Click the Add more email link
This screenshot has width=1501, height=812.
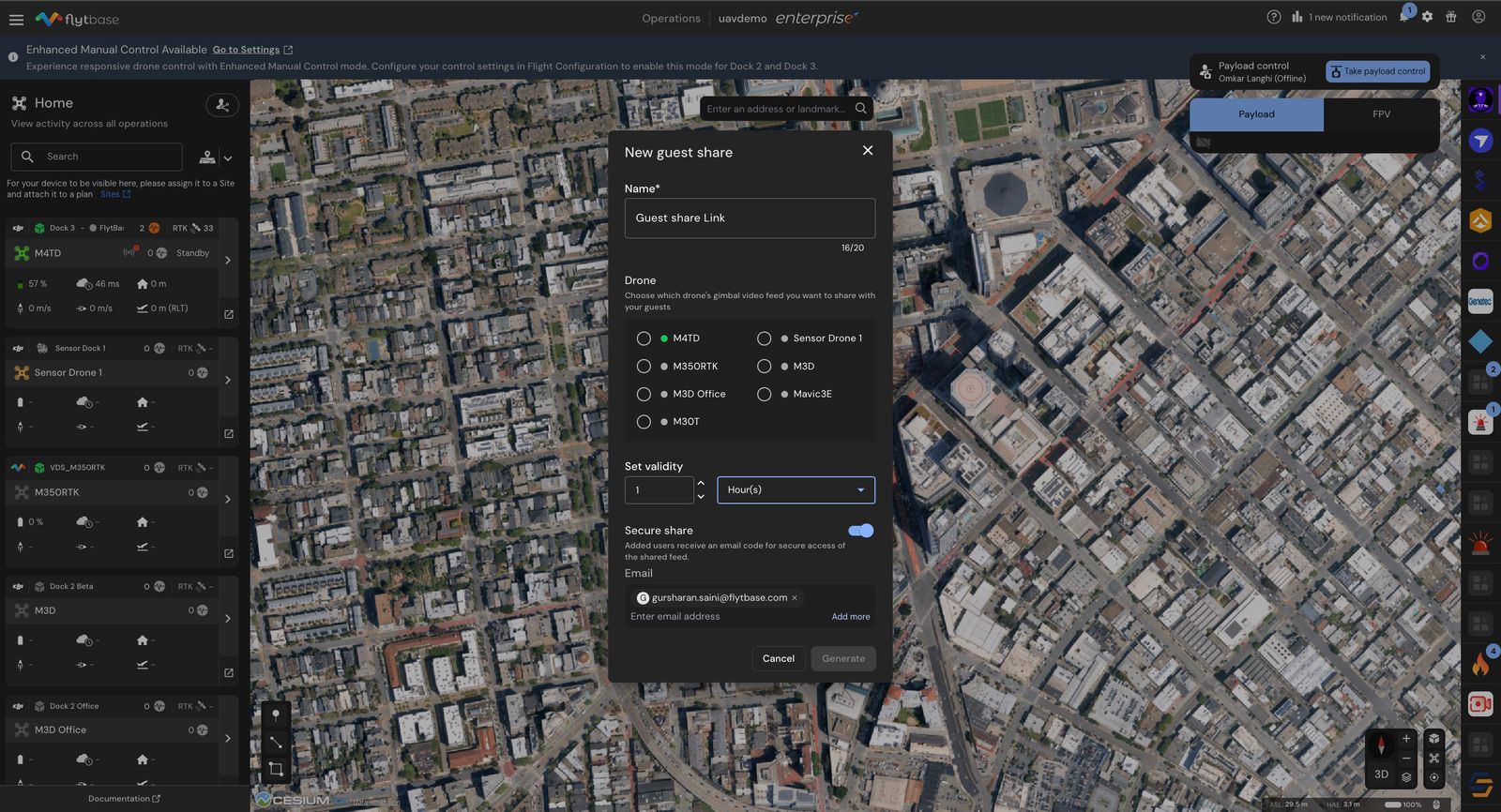pos(851,617)
